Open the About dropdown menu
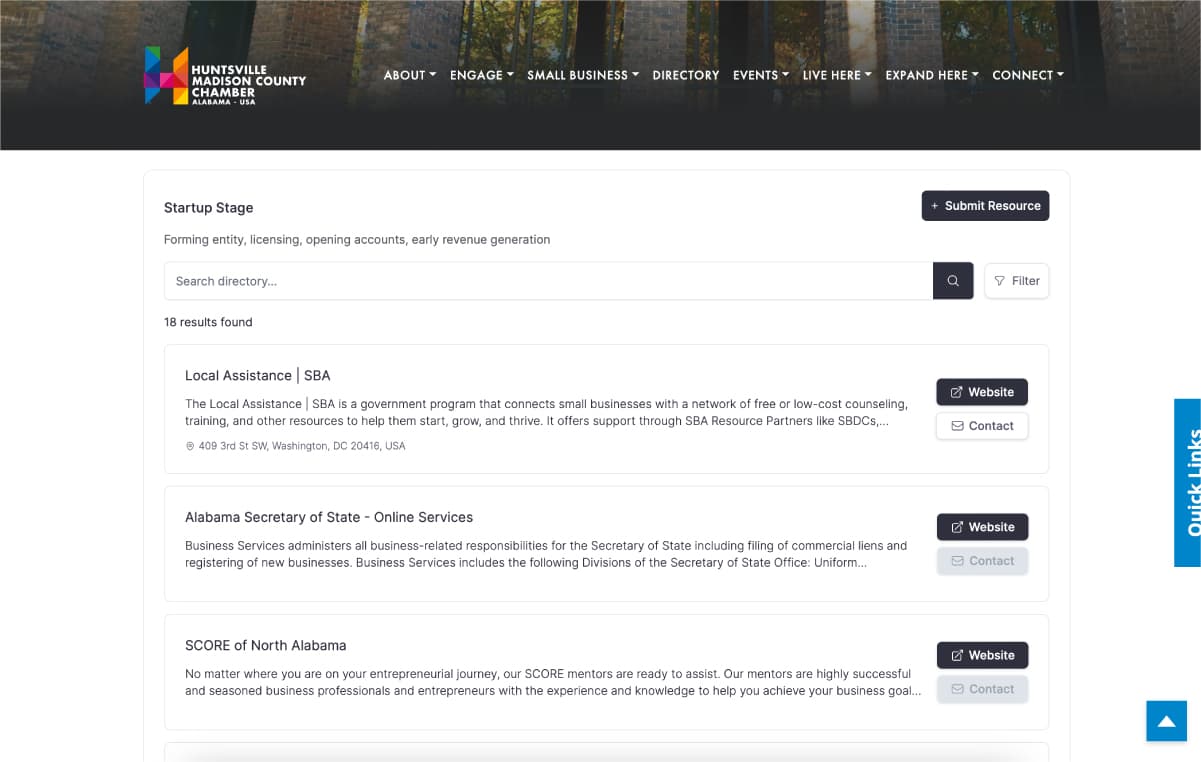Image resolution: width=1201 pixels, height=762 pixels. [410, 75]
